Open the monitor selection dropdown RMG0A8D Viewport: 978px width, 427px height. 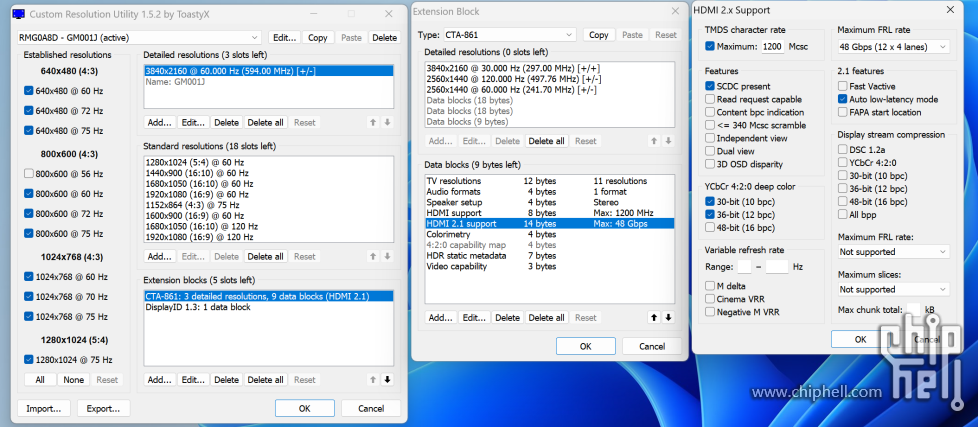tap(140, 37)
